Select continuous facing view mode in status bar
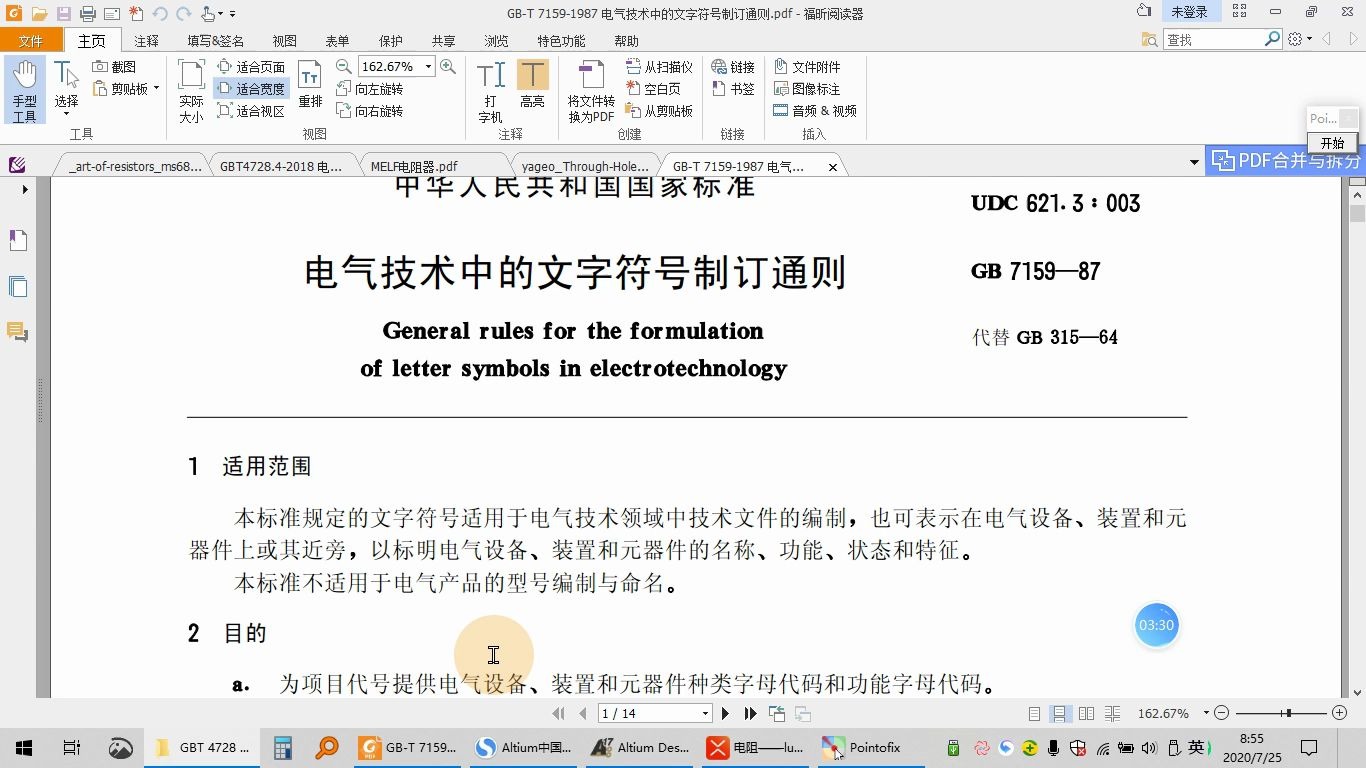The width and height of the screenshot is (1366, 768). 1112,713
